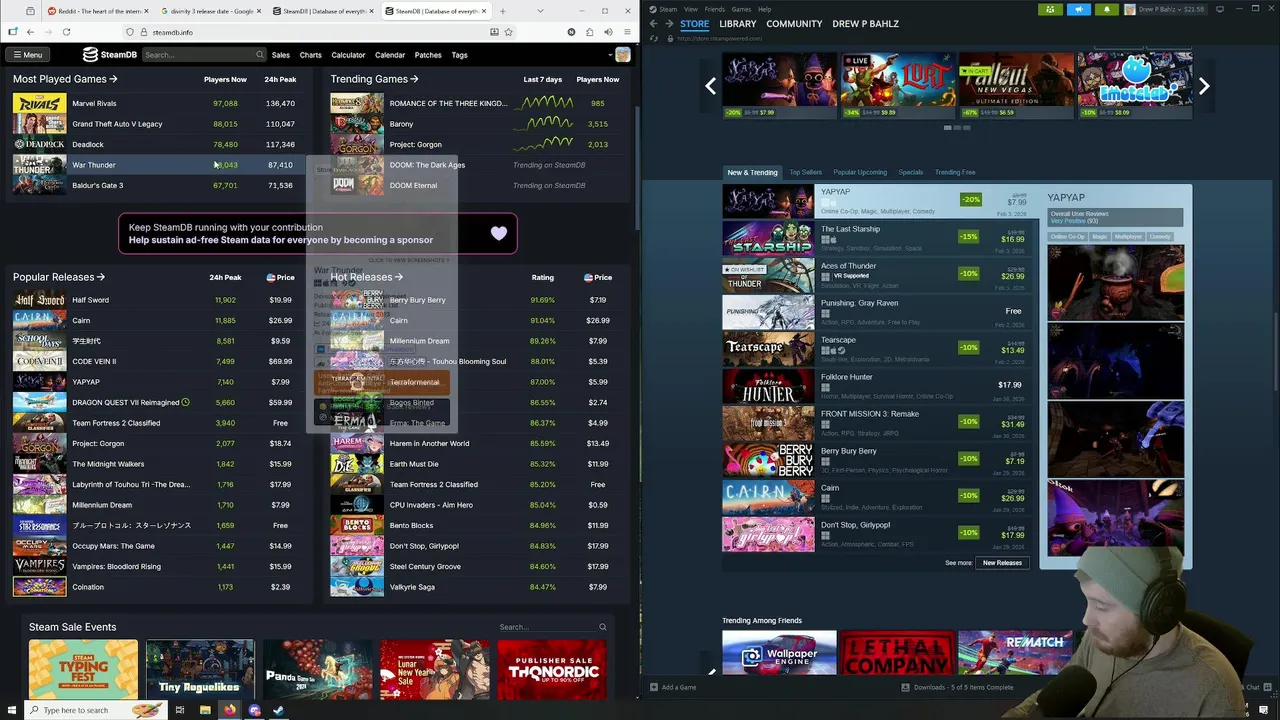Bookmark the page with the star icon

508,32
